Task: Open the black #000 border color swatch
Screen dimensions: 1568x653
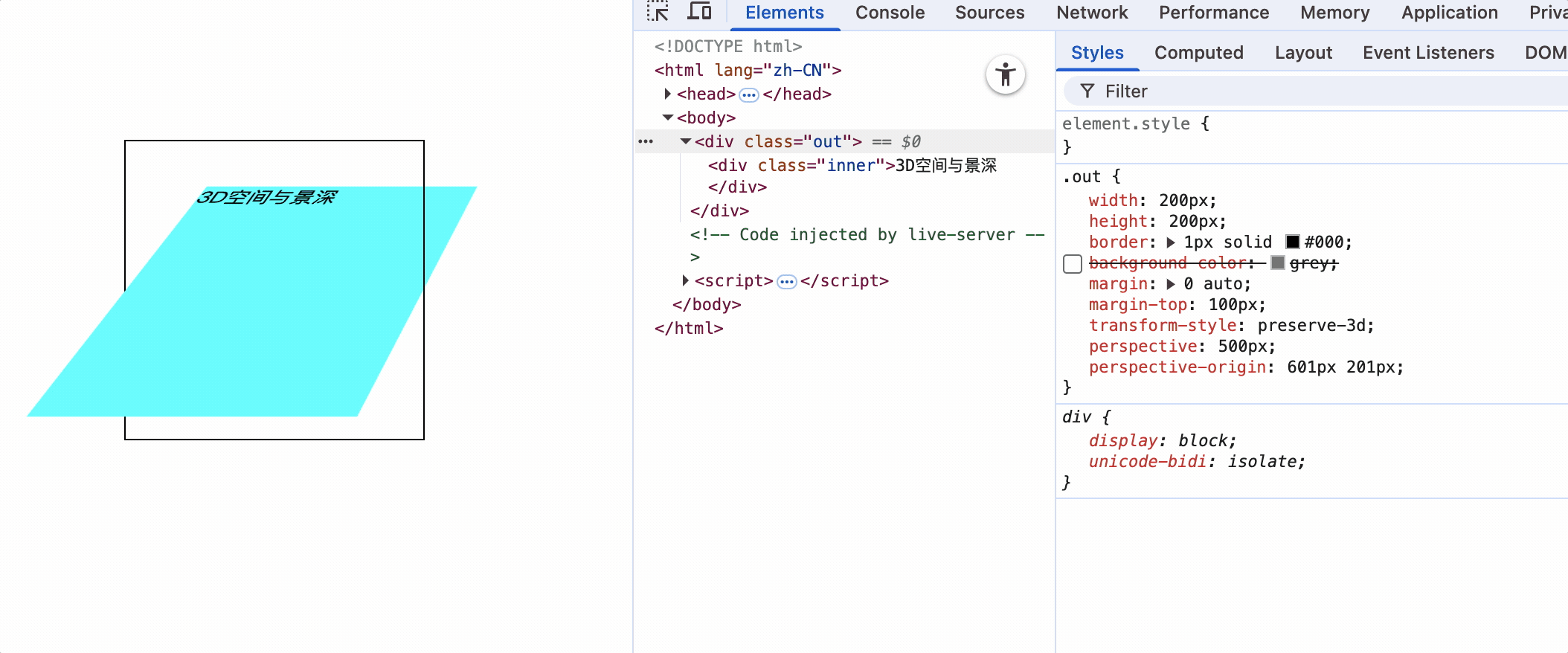Action: (1293, 242)
